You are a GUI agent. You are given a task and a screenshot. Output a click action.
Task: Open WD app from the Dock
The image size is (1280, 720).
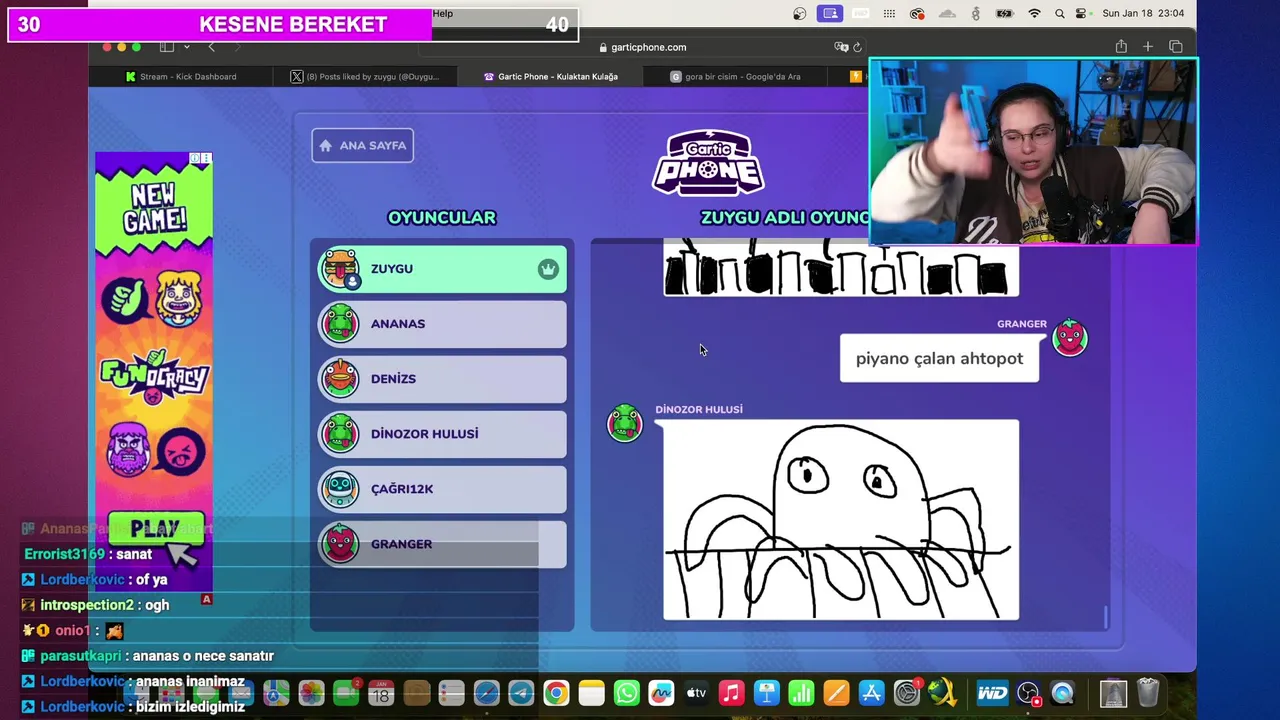pyautogui.click(x=992, y=693)
